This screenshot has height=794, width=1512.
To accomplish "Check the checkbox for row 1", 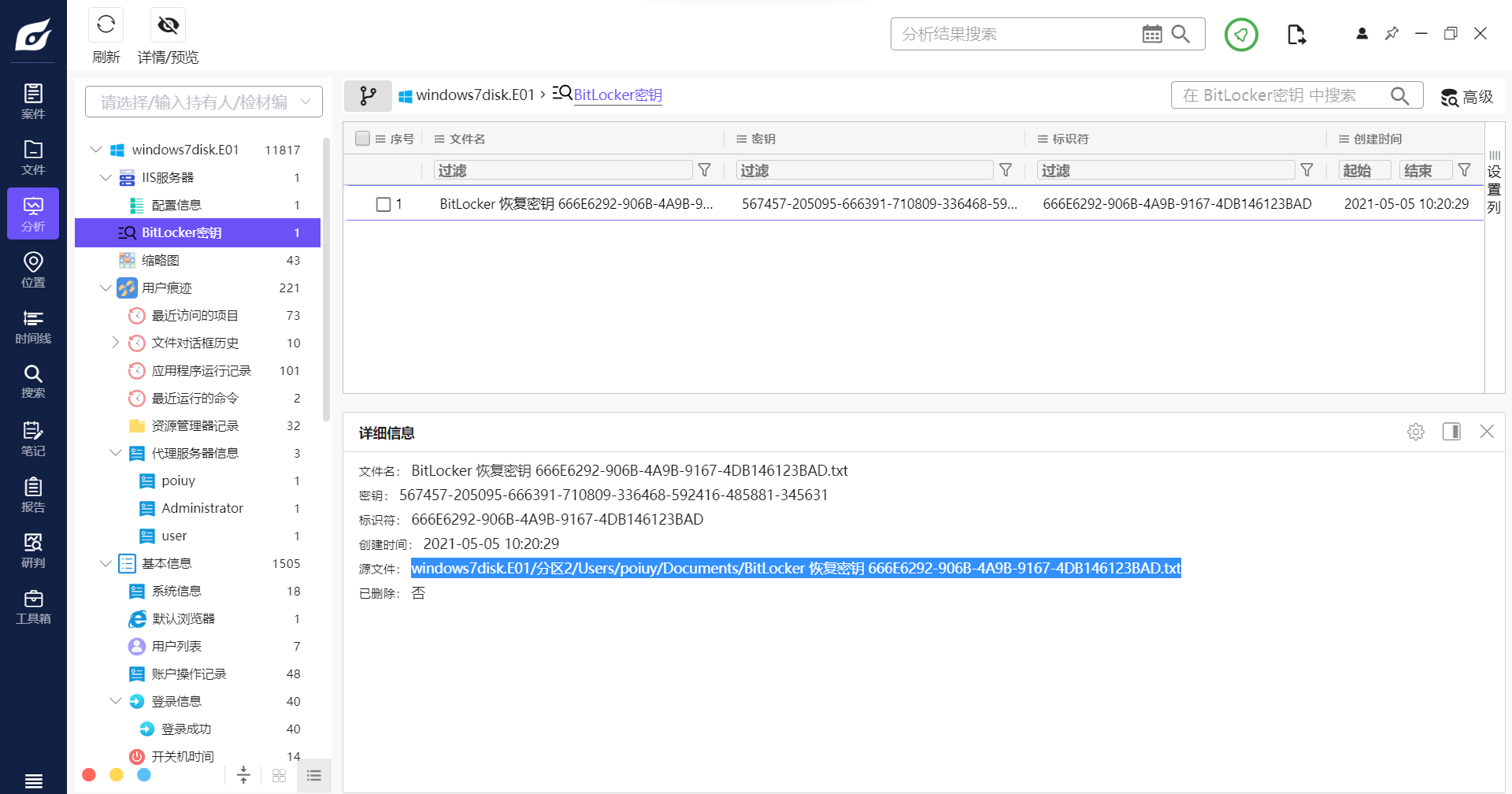I will [384, 205].
